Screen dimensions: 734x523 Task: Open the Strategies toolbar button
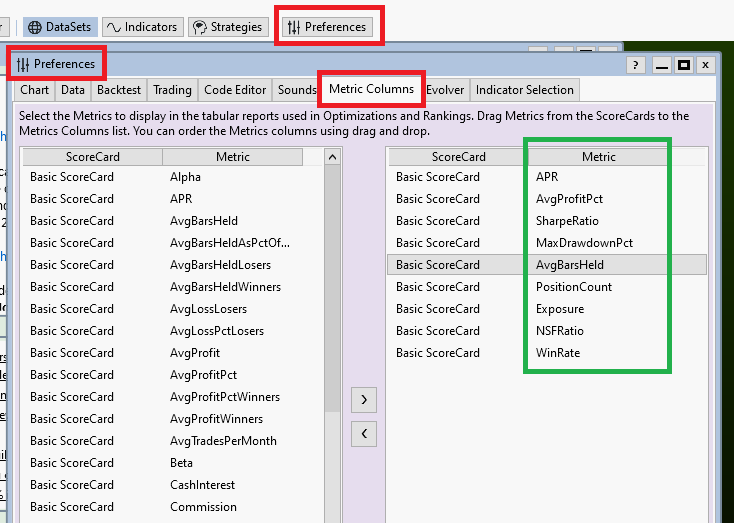227,27
